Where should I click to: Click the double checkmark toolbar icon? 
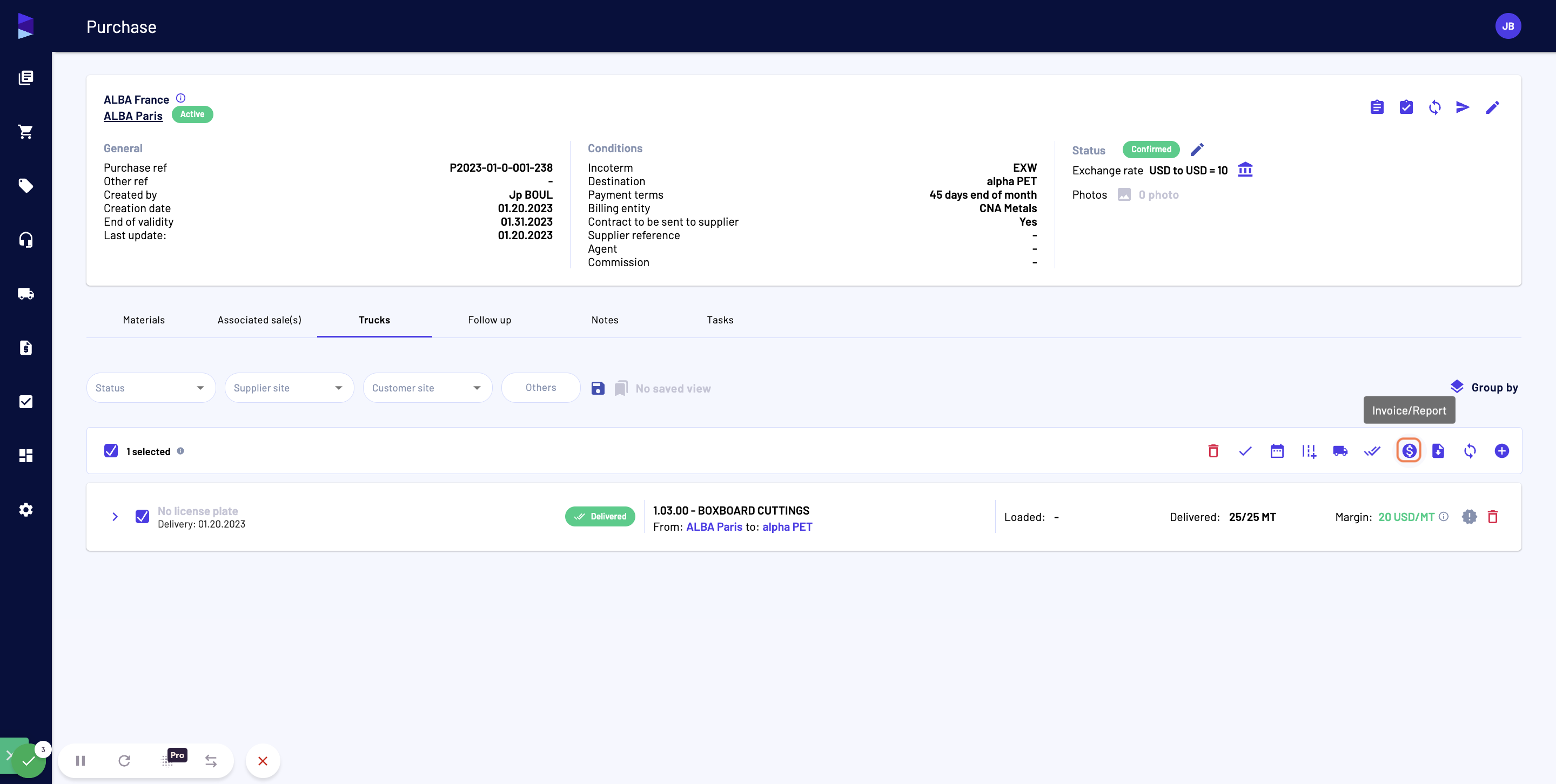click(x=1372, y=451)
